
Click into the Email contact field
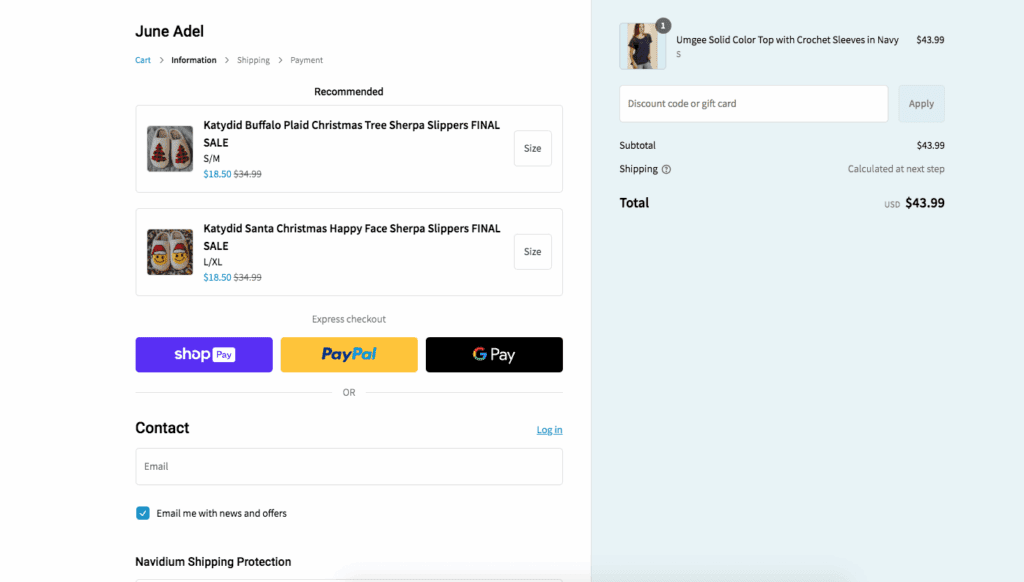[x=349, y=466]
